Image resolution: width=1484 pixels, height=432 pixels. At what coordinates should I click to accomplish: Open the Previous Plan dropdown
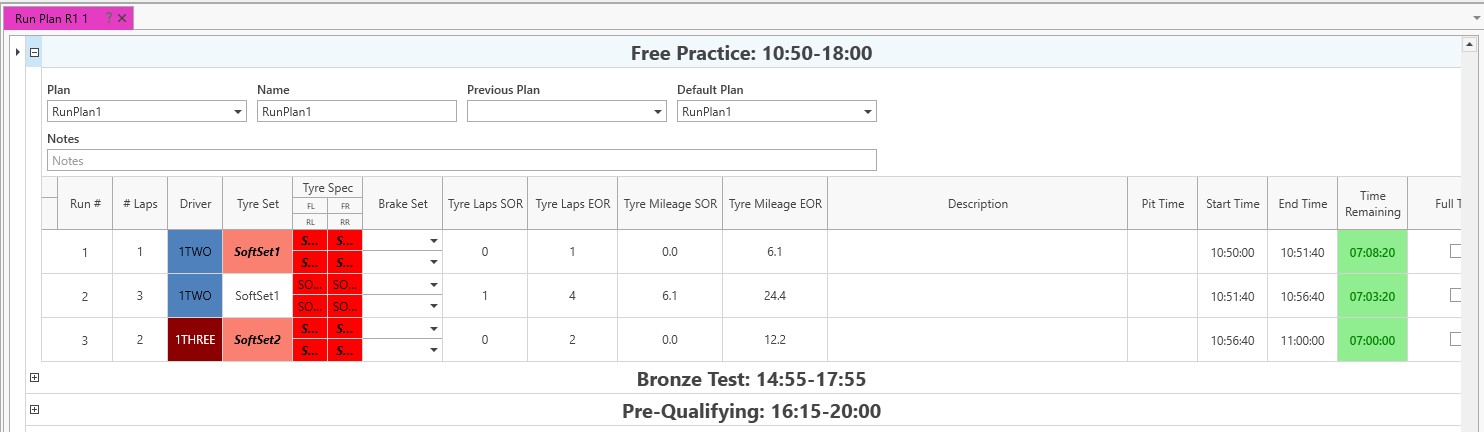[657, 112]
